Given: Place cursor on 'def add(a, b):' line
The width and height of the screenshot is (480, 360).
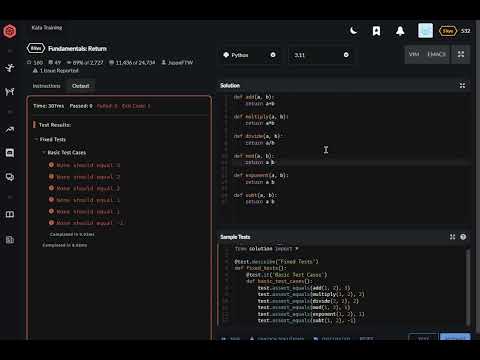Looking at the screenshot, I should click(x=253, y=97).
